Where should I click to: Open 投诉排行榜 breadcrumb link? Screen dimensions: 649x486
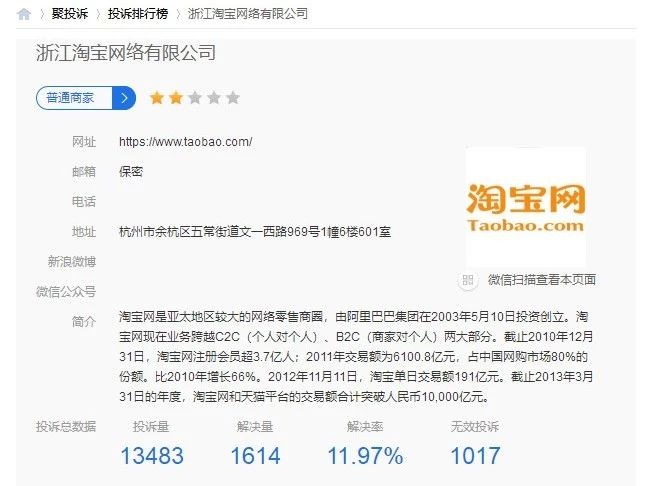click(138, 14)
